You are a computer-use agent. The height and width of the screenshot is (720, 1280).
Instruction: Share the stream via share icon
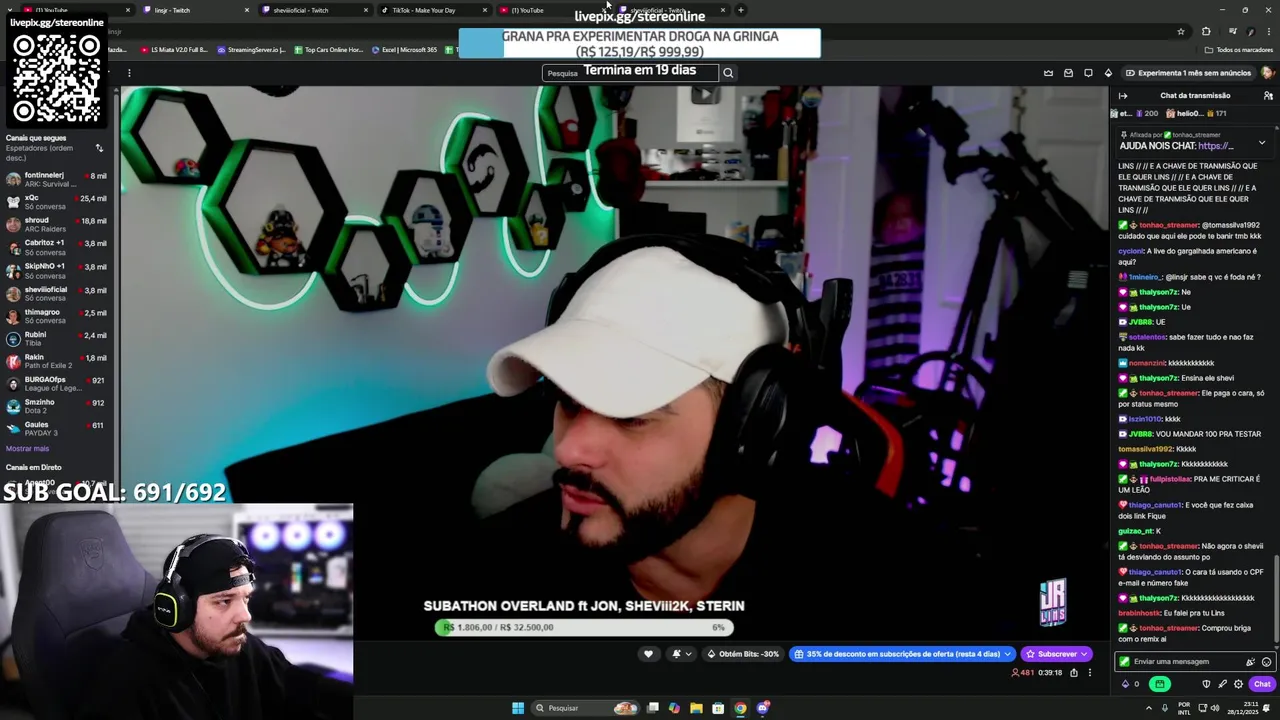(1074, 673)
